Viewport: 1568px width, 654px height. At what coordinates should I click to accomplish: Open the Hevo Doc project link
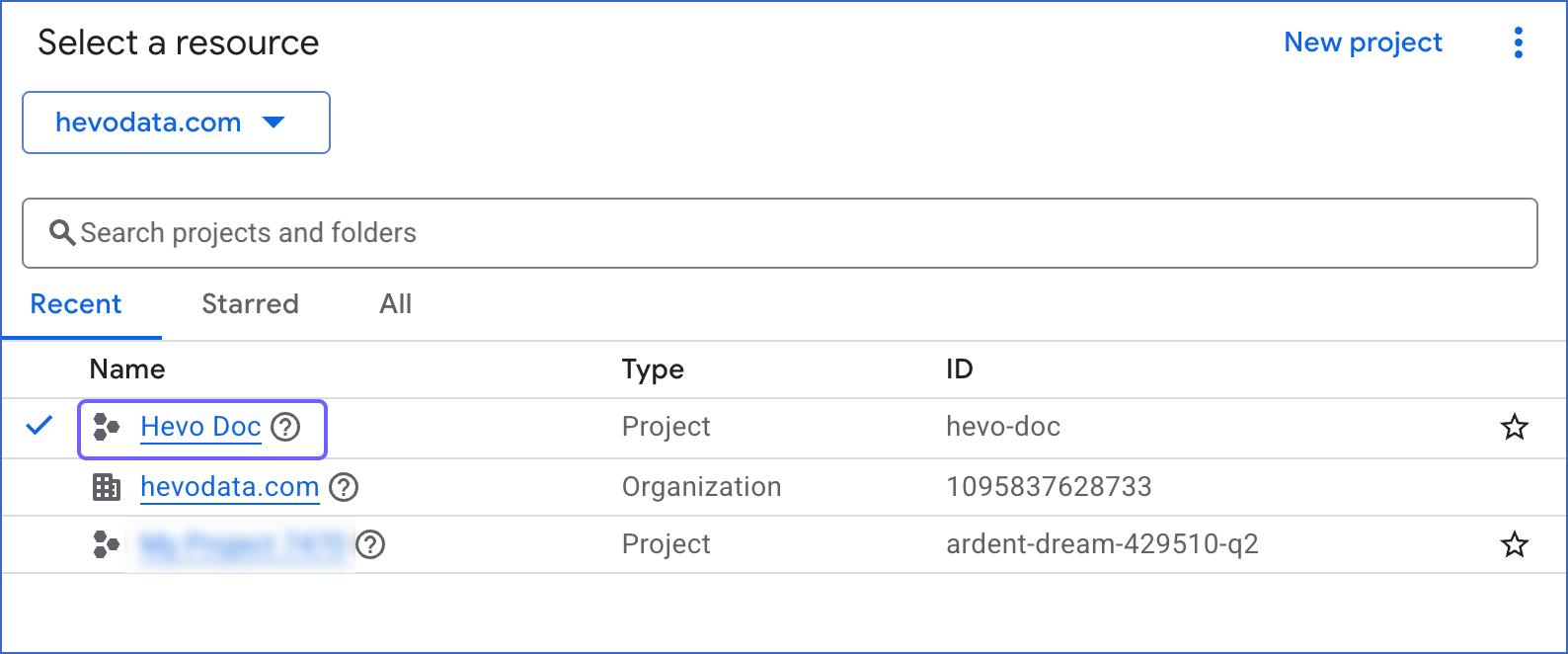[200, 427]
